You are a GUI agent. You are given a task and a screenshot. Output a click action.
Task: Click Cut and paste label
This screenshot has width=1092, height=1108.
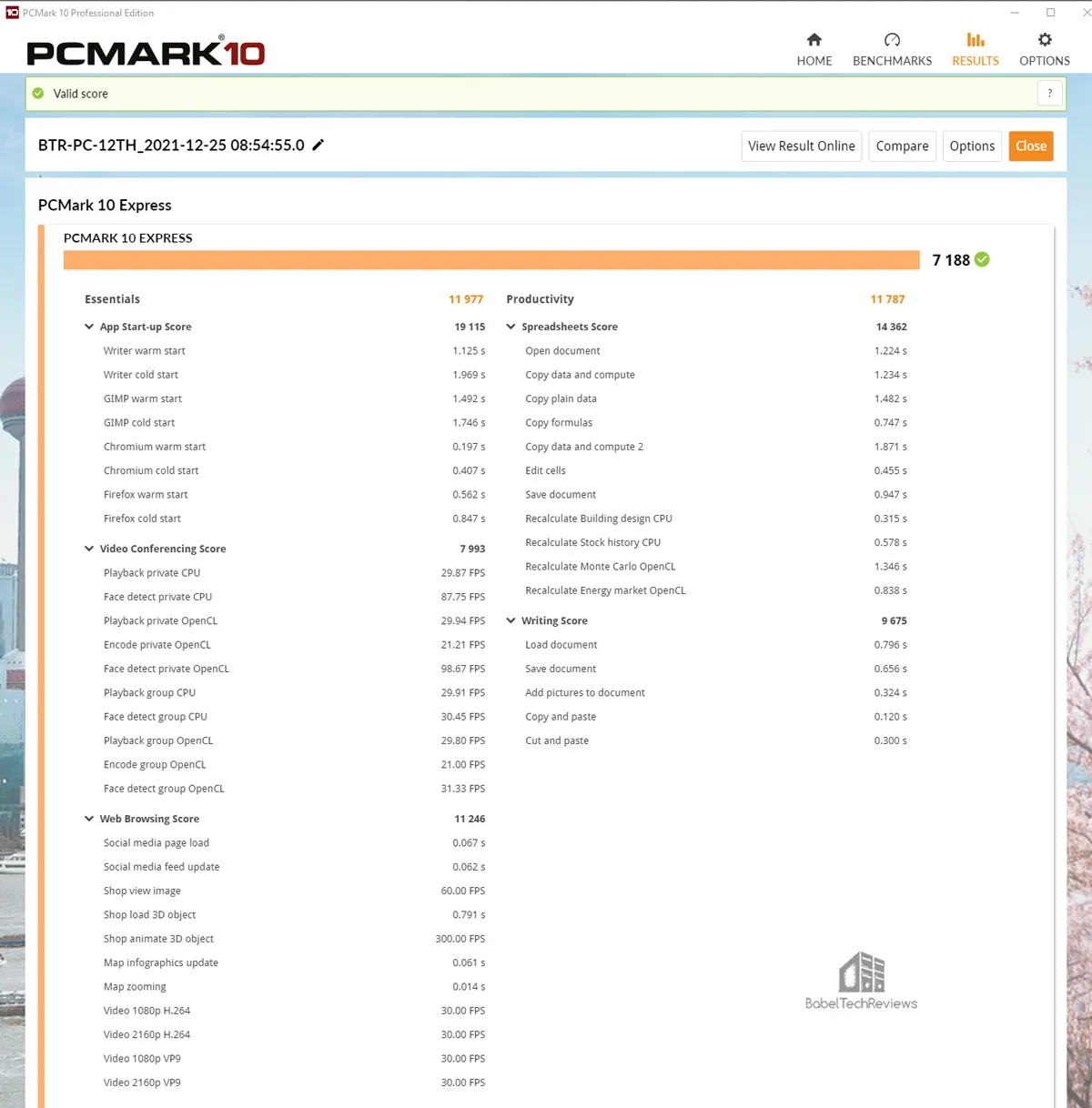pyautogui.click(x=557, y=740)
